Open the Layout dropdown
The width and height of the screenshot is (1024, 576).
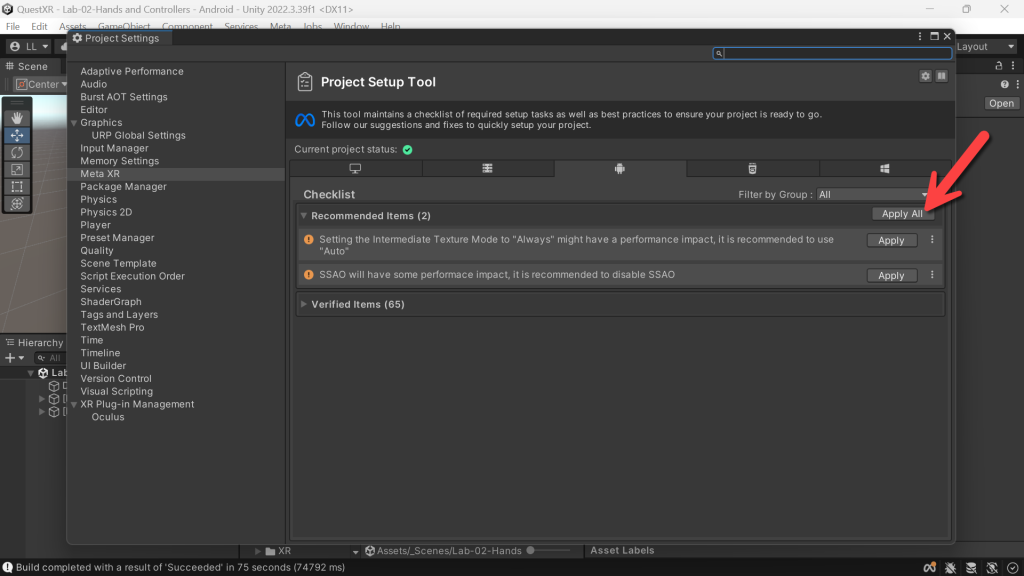pyautogui.click(x=986, y=46)
